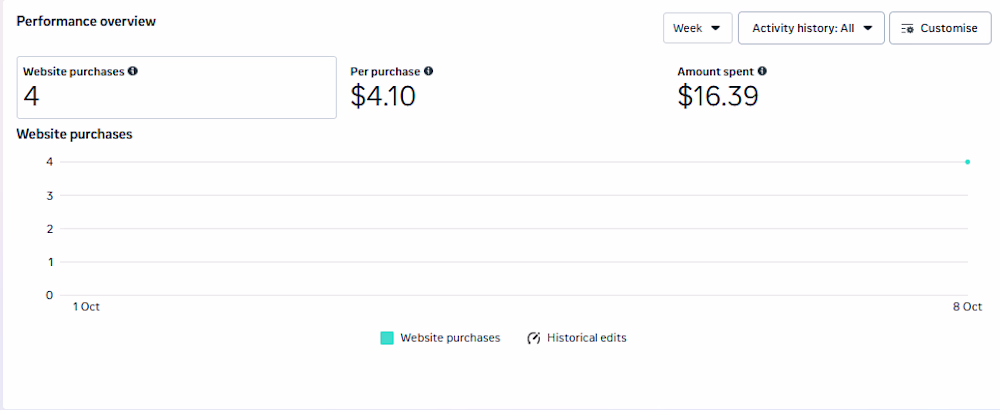Click the Performance overview heading
Viewport: 1000px width, 410px height.
pos(86,21)
